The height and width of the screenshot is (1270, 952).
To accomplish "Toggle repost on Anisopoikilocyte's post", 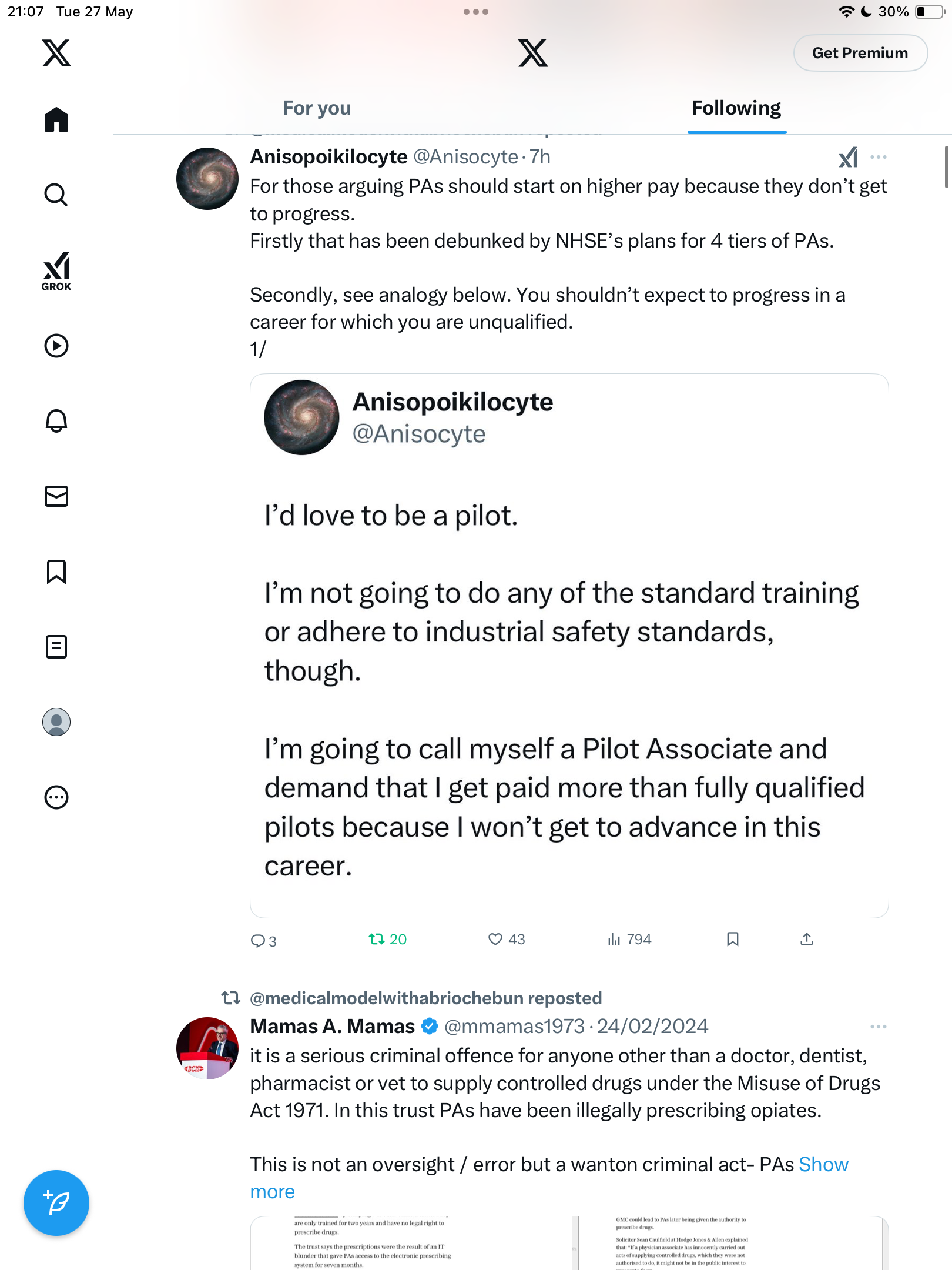I will tap(387, 939).
